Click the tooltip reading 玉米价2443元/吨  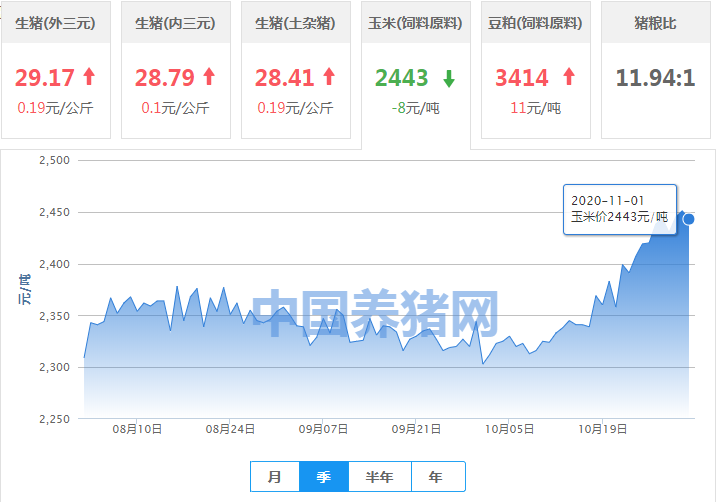point(620,209)
